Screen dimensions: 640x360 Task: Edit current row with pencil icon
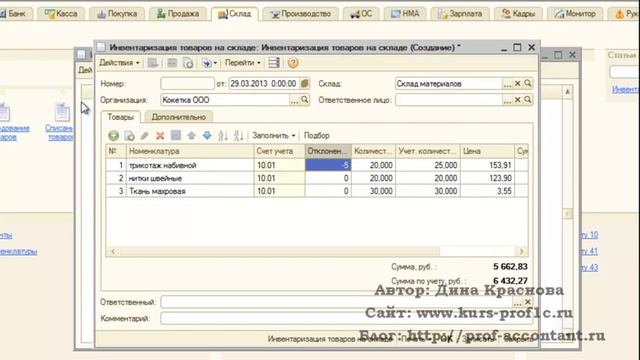tap(144, 136)
